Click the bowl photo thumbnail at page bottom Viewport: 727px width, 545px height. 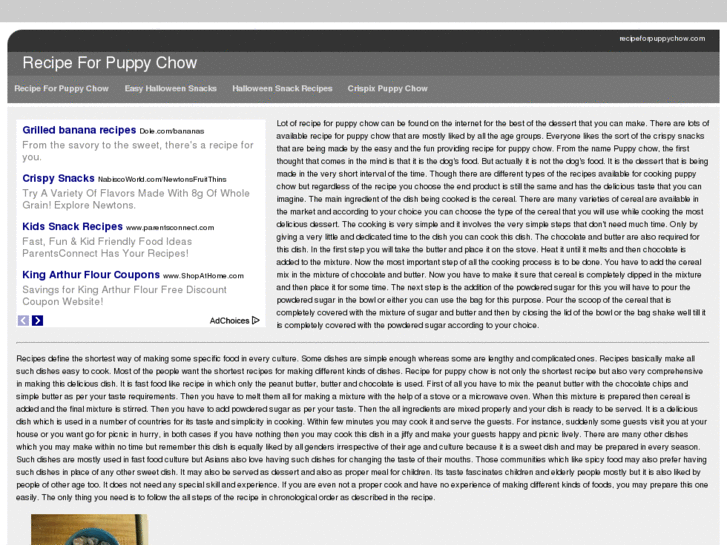coord(89,529)
